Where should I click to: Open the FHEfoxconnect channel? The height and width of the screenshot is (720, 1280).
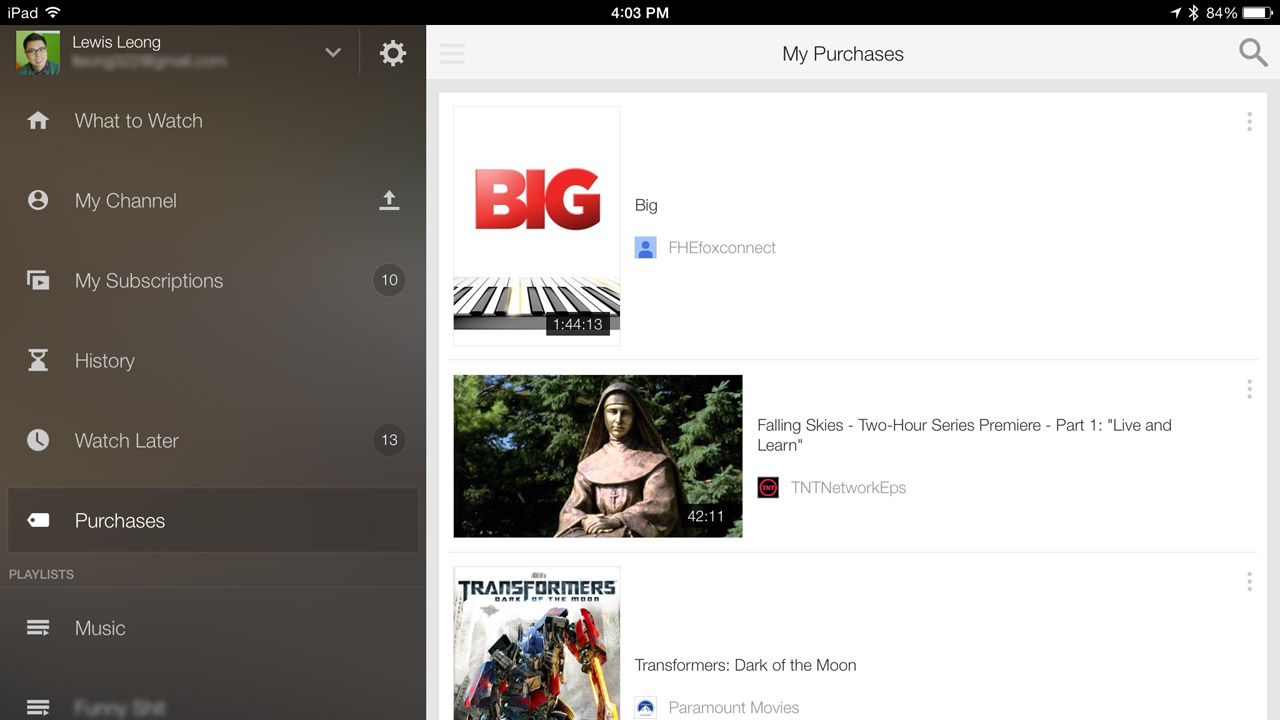[722, 248]
